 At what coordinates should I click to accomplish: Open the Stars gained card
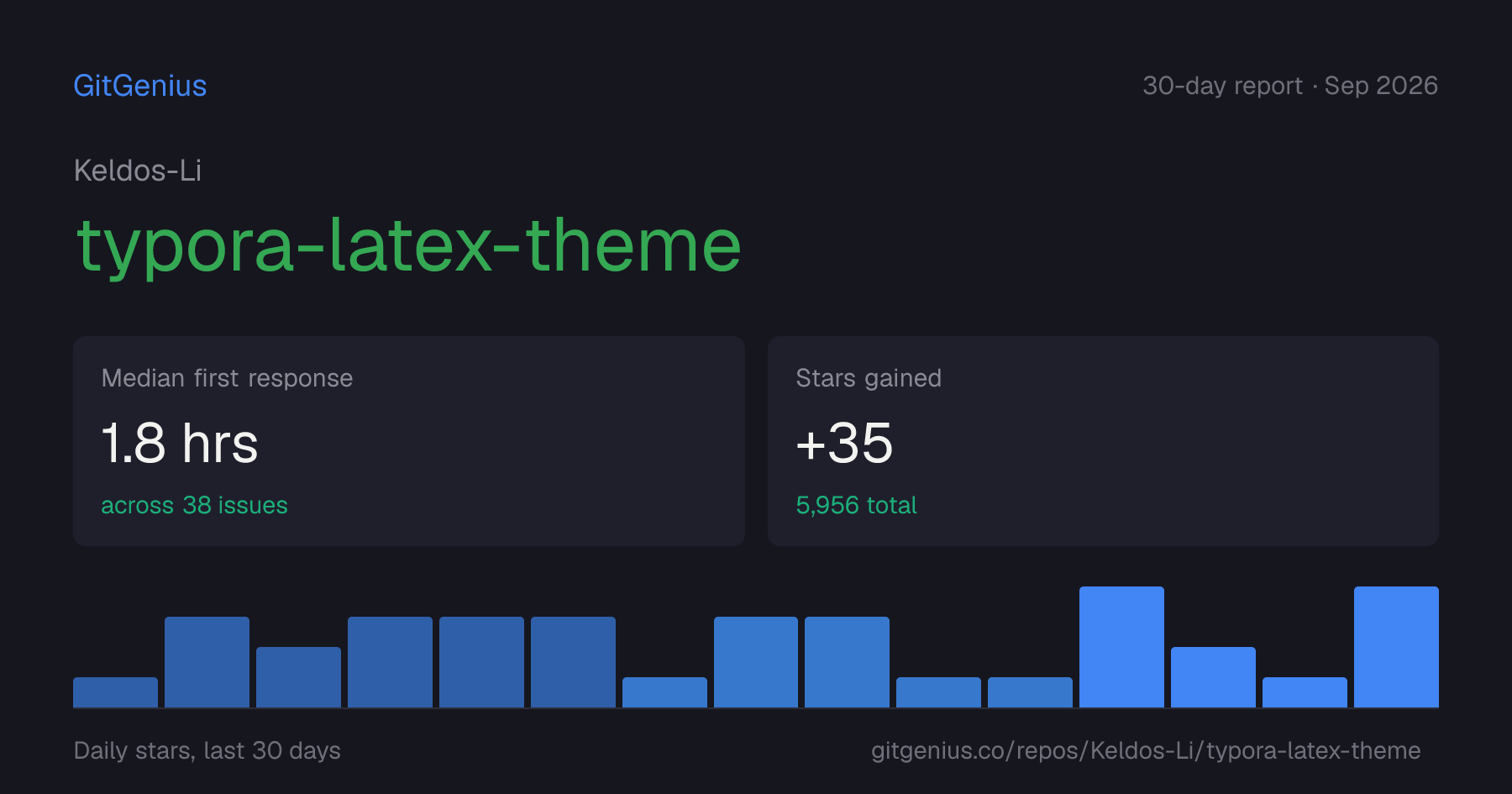coord(1103,441)
